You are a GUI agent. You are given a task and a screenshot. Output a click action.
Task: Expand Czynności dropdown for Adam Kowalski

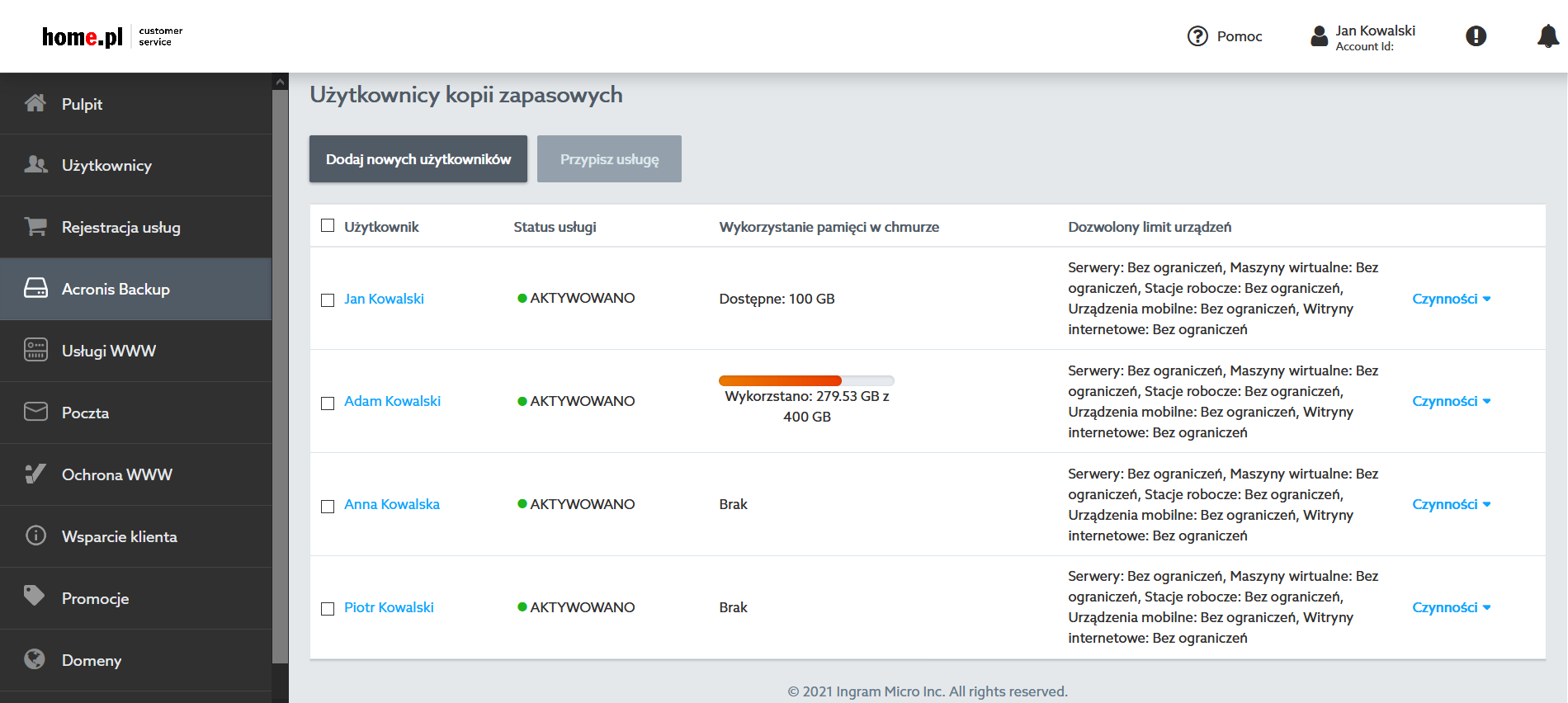point(1452,401)
